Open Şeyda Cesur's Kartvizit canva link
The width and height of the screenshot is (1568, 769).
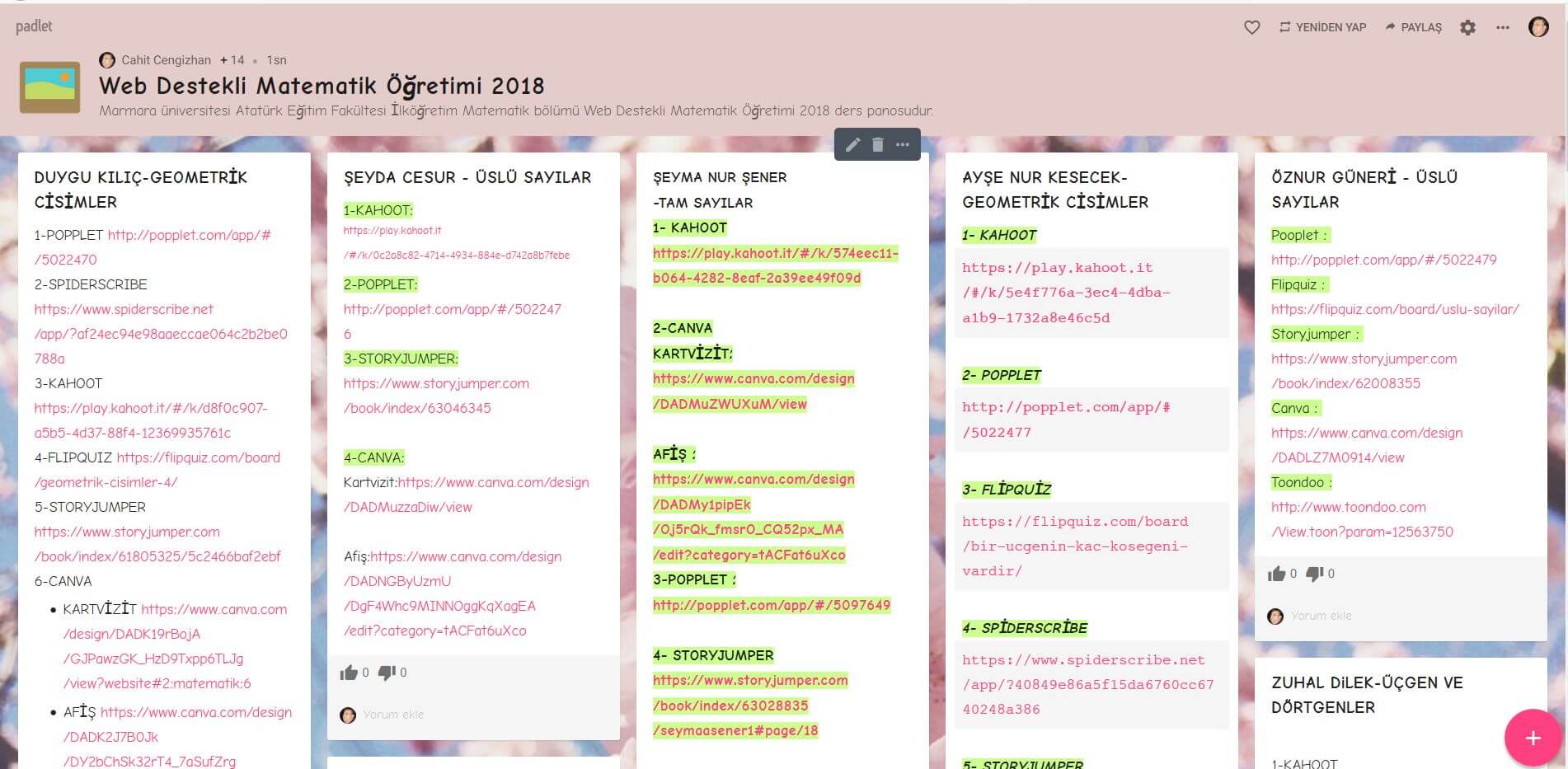(467, 495)
